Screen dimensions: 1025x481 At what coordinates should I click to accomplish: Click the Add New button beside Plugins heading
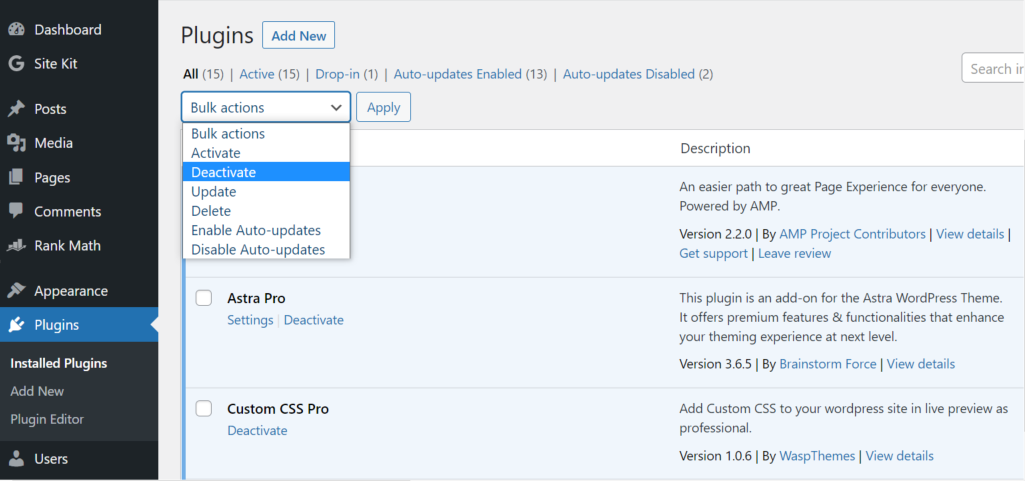coord(299,35)
